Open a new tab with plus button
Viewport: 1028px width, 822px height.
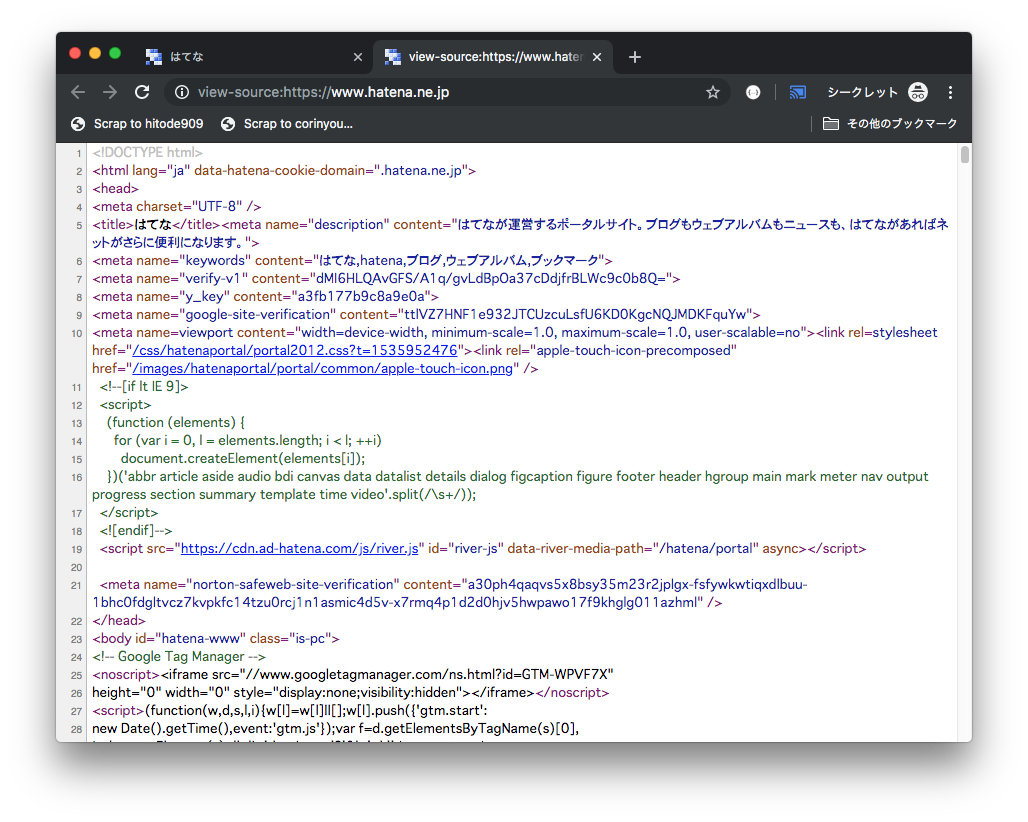[x=634, y=57]
